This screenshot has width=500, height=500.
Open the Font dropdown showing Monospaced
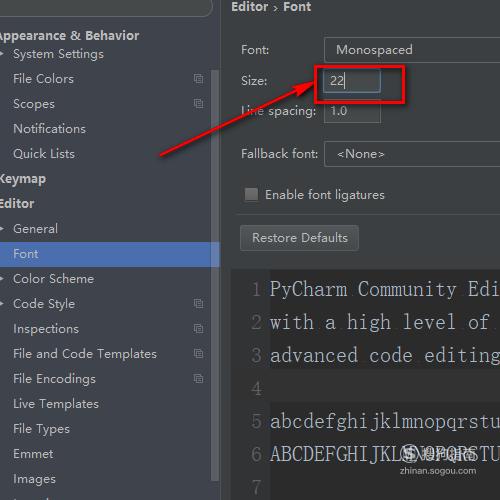[x=412, y=50]
